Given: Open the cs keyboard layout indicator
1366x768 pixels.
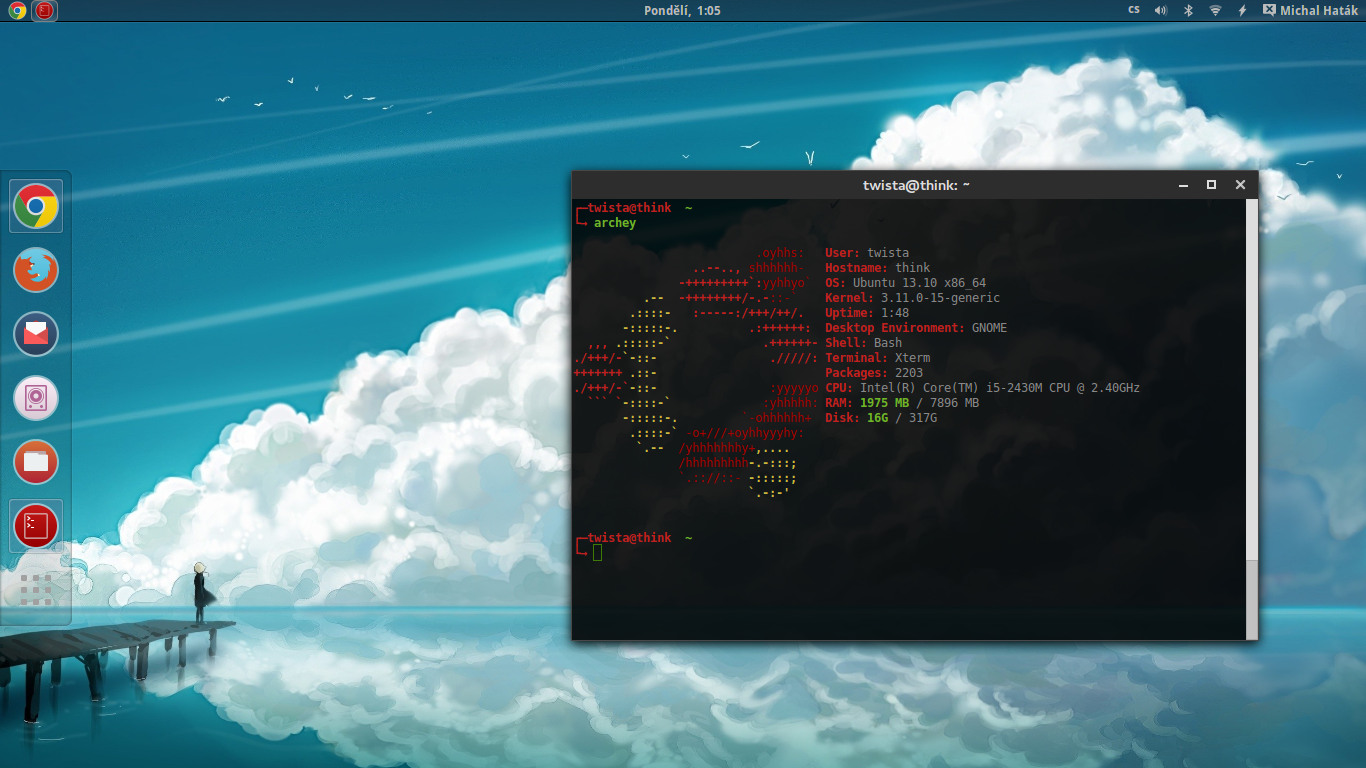Looking at the screenshot, I should pos(1133,10).
